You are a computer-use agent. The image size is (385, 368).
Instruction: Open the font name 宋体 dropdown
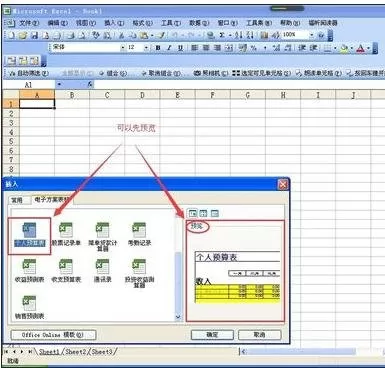click(123, 48)
